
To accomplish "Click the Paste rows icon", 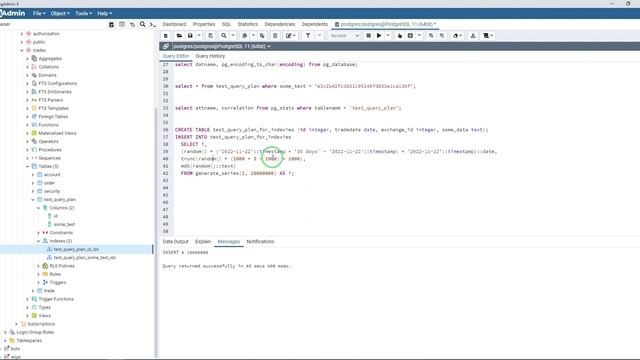I will [262, 36].
